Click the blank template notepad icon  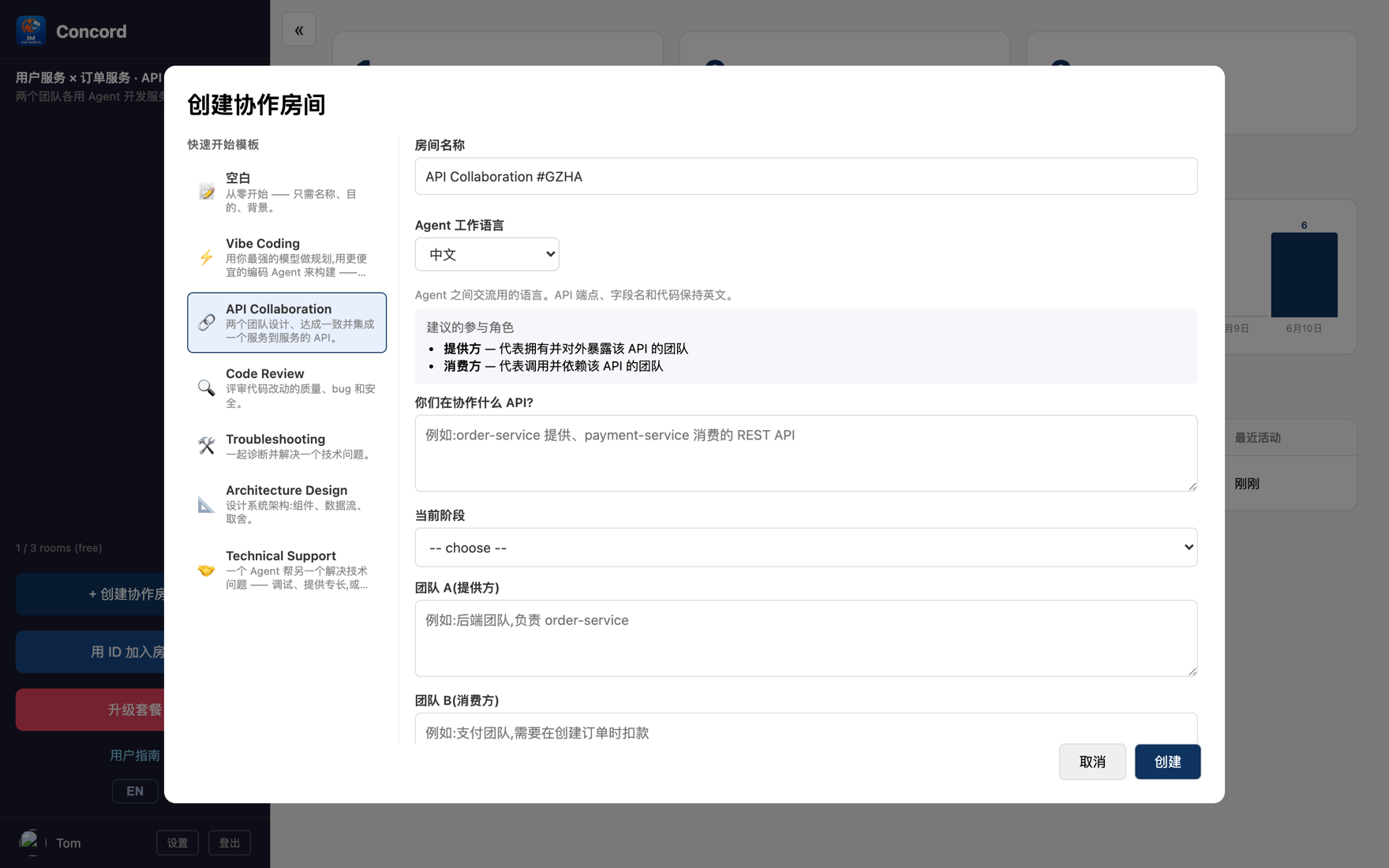pyautogui.click(x=206, y=192)
